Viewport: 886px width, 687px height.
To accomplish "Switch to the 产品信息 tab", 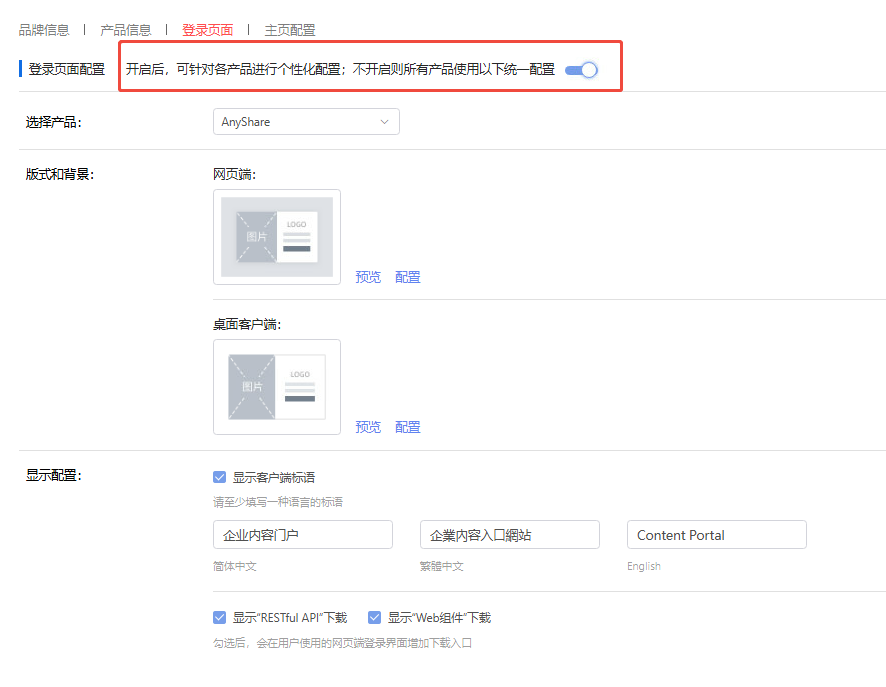I will click(x=126, y=30).
